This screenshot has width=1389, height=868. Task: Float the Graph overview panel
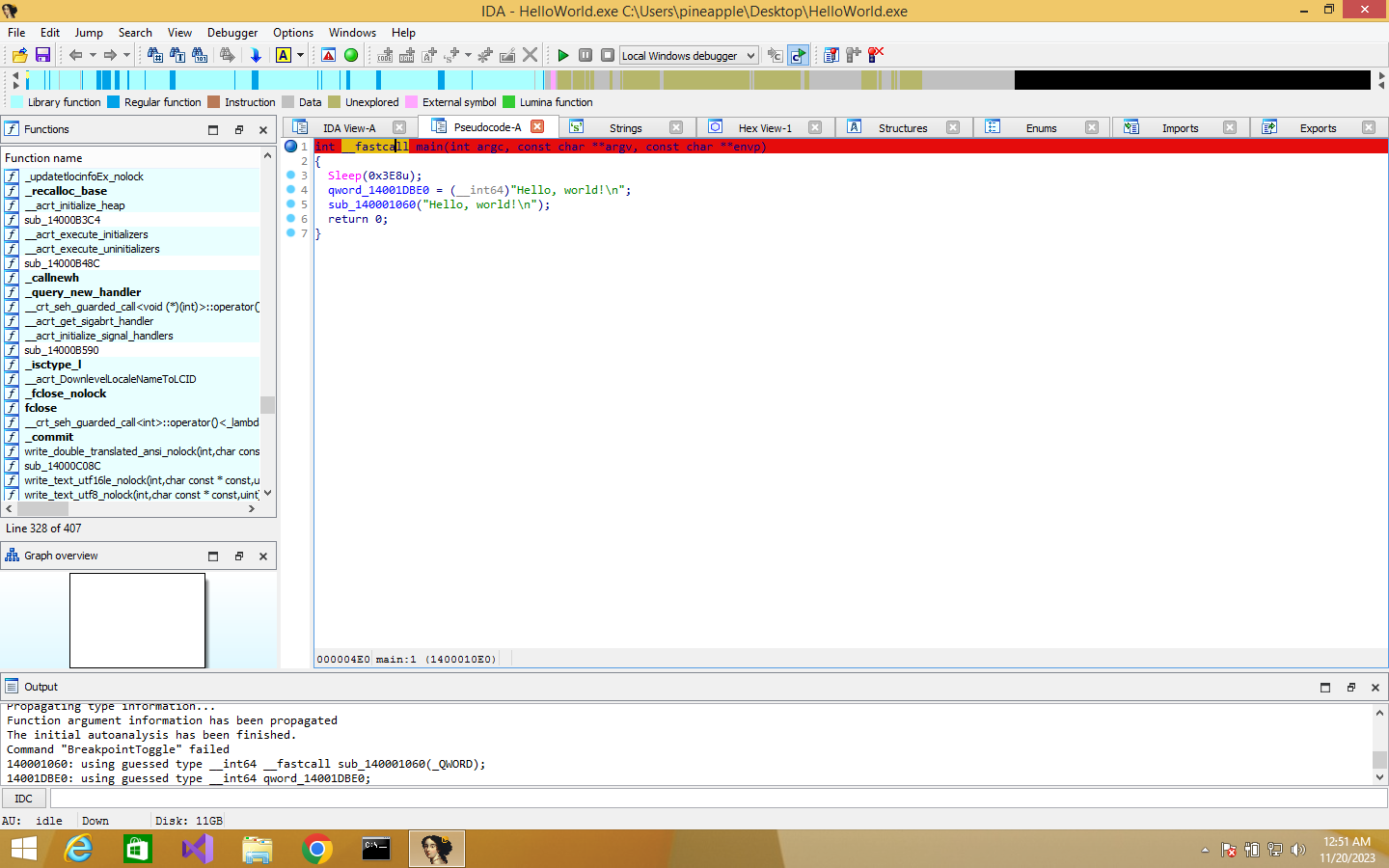[x=239, y=556]
